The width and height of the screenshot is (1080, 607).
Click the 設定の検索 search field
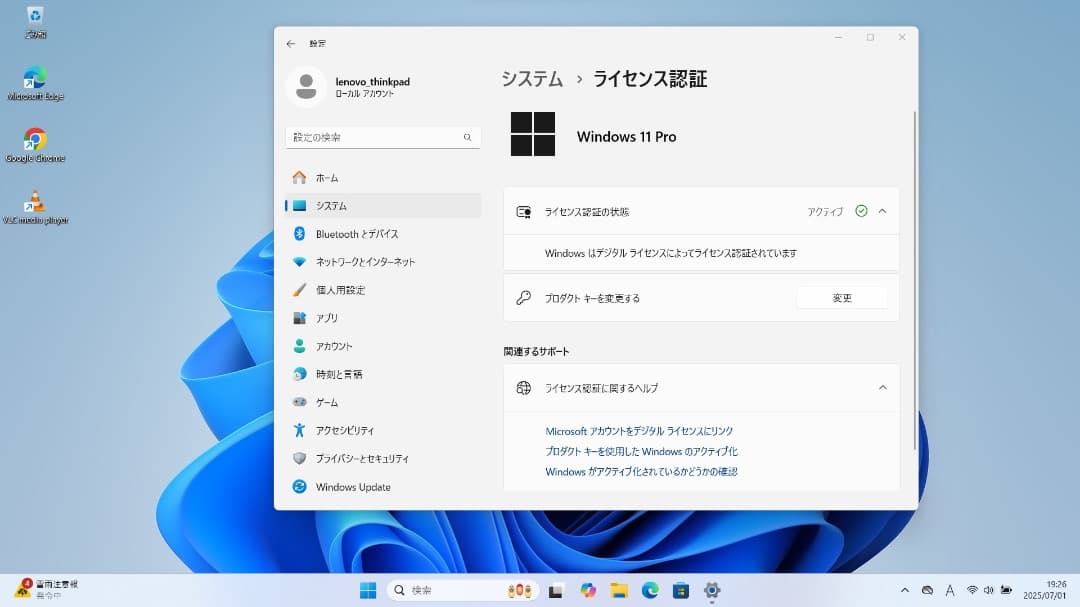click(x=383, y=136)
